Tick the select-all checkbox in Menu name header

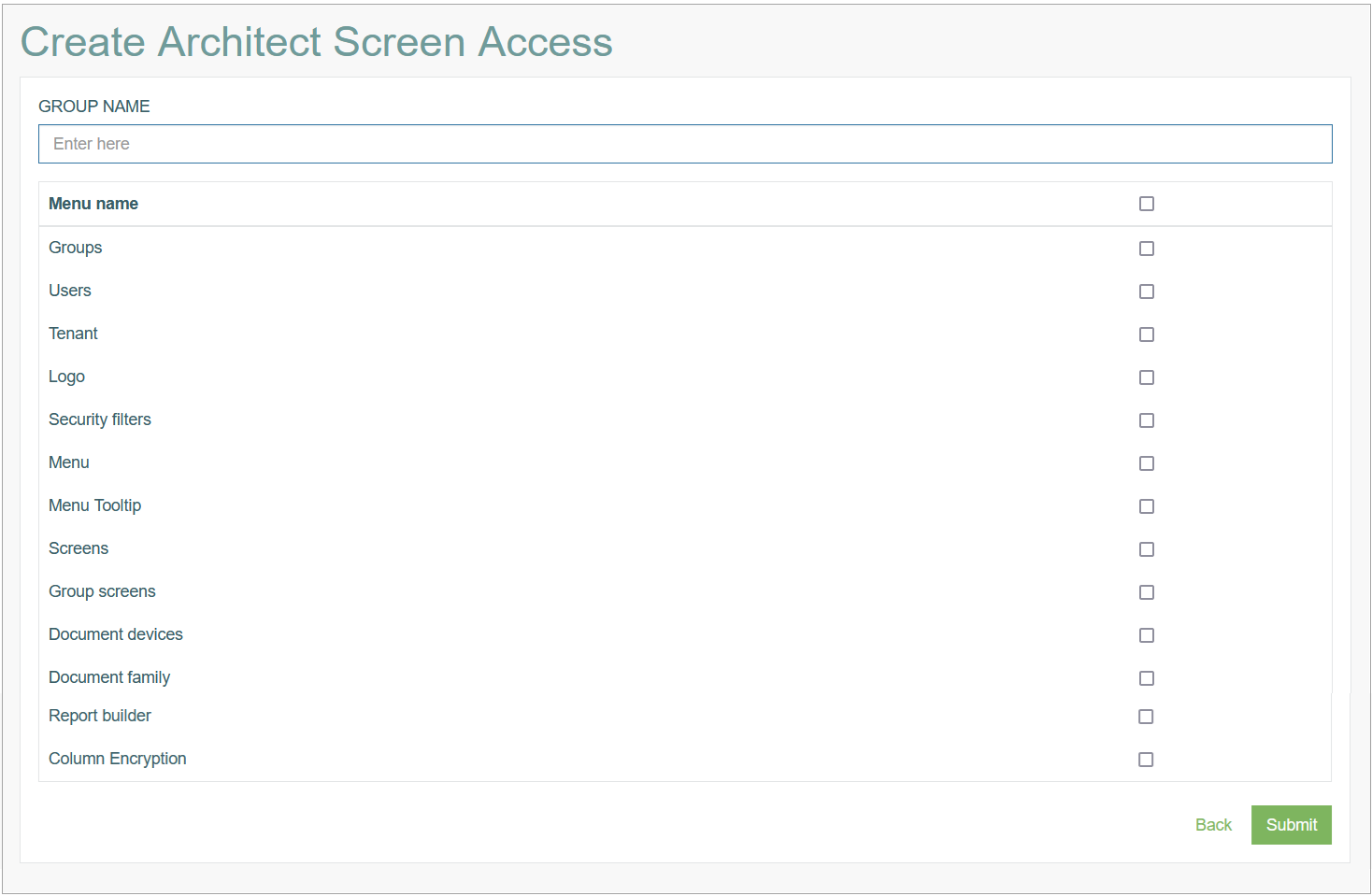coord(1147,204)
